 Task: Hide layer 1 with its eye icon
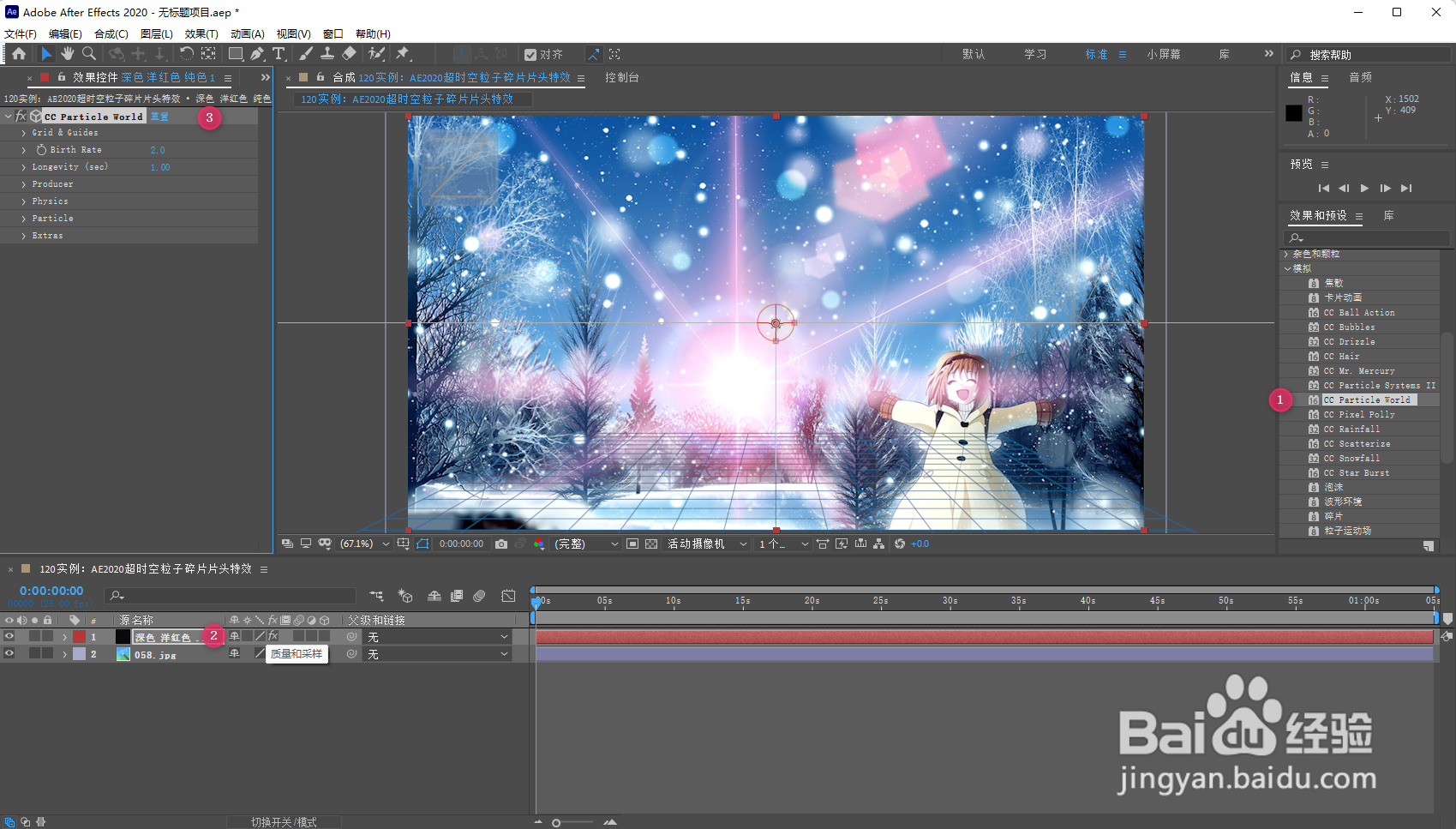click(x=9, y=637)
